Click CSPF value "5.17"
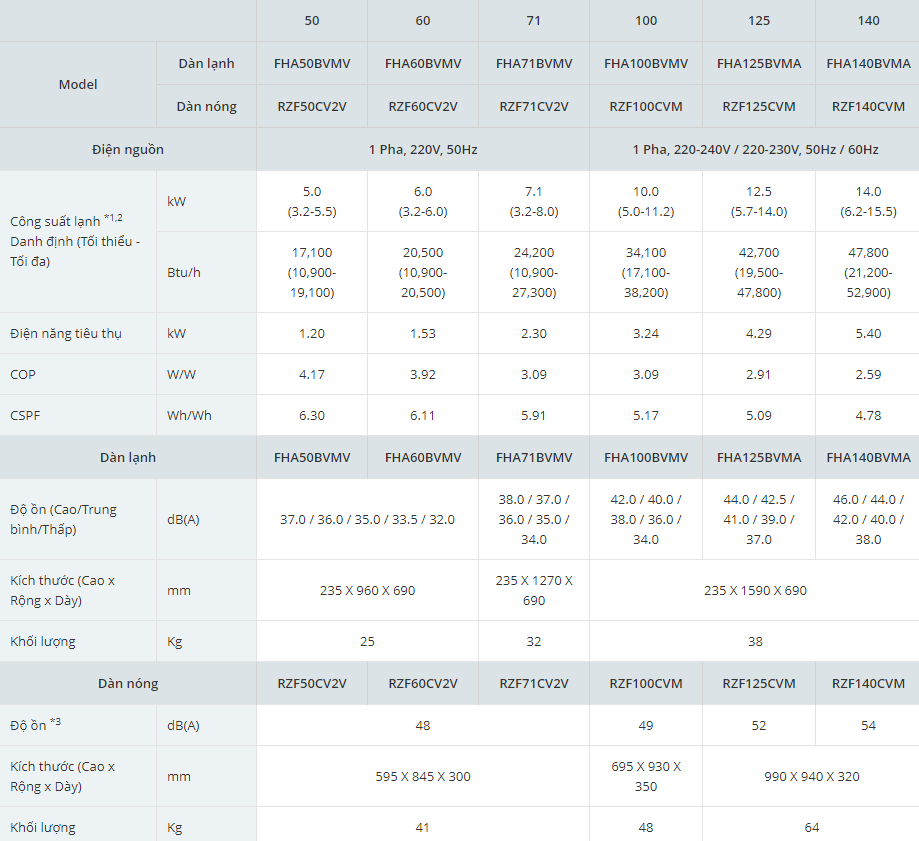The height and width of the screenshot is (841, 919). (646, 416)
